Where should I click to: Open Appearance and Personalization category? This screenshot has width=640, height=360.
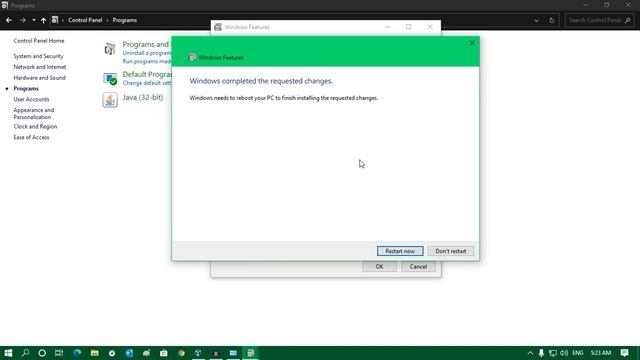tap(33, 113)
